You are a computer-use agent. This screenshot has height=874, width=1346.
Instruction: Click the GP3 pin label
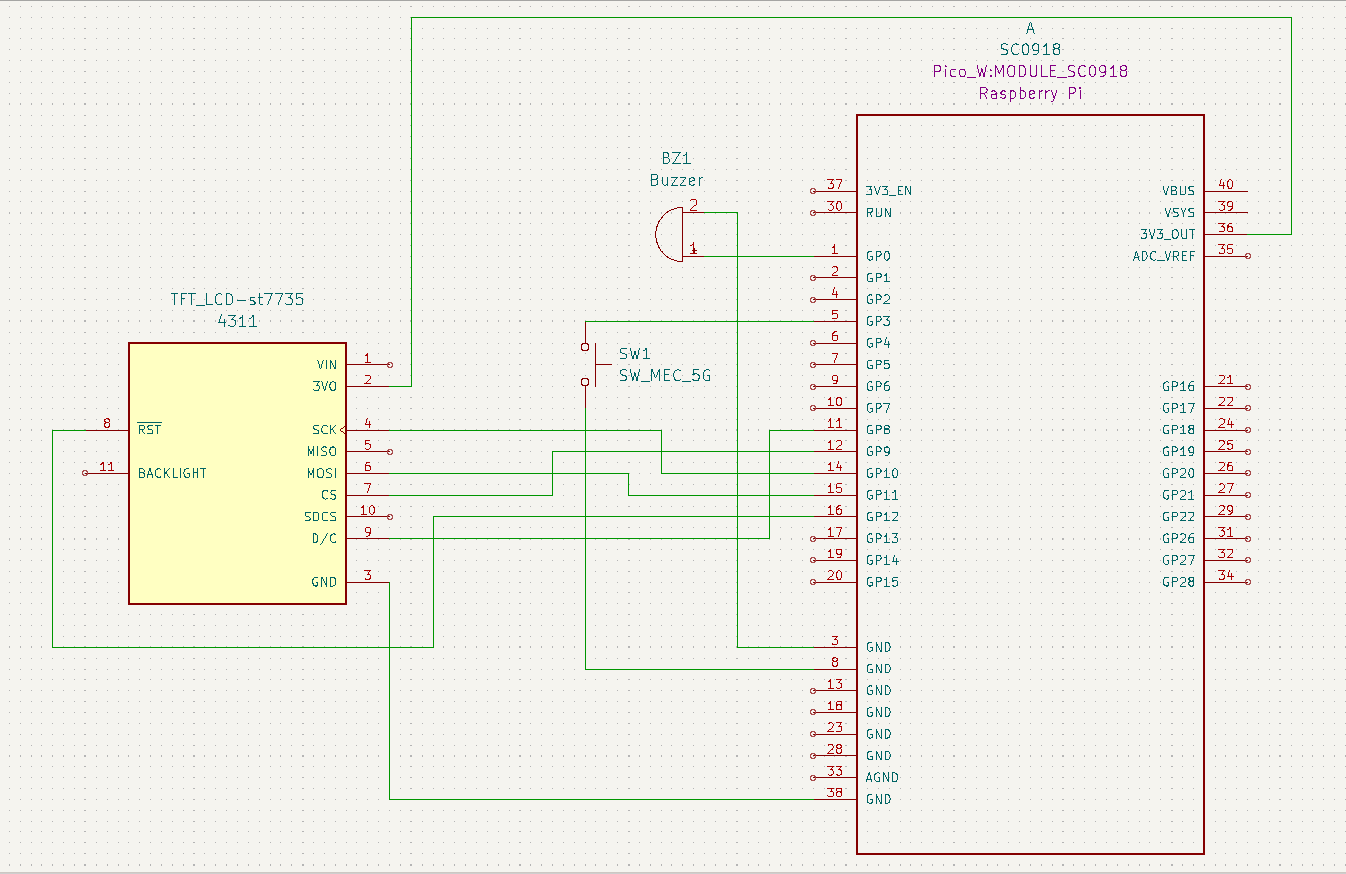(878, 321)
